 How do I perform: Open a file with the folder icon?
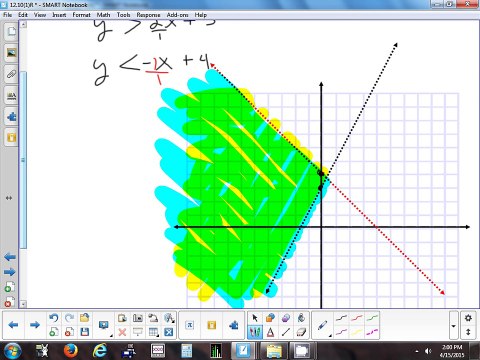pos(85,318)
